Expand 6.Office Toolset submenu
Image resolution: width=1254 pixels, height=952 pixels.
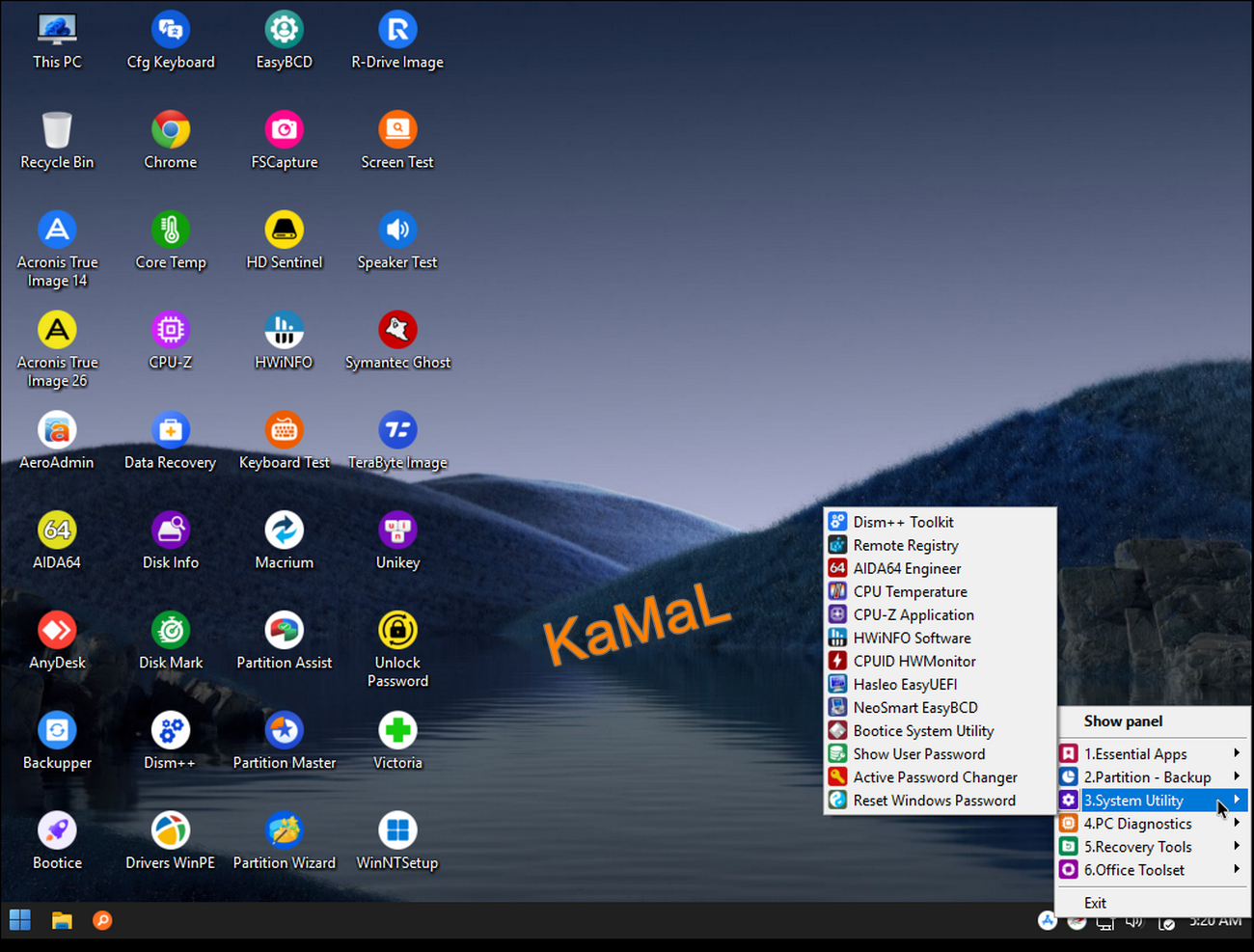tap(1153, 869)
